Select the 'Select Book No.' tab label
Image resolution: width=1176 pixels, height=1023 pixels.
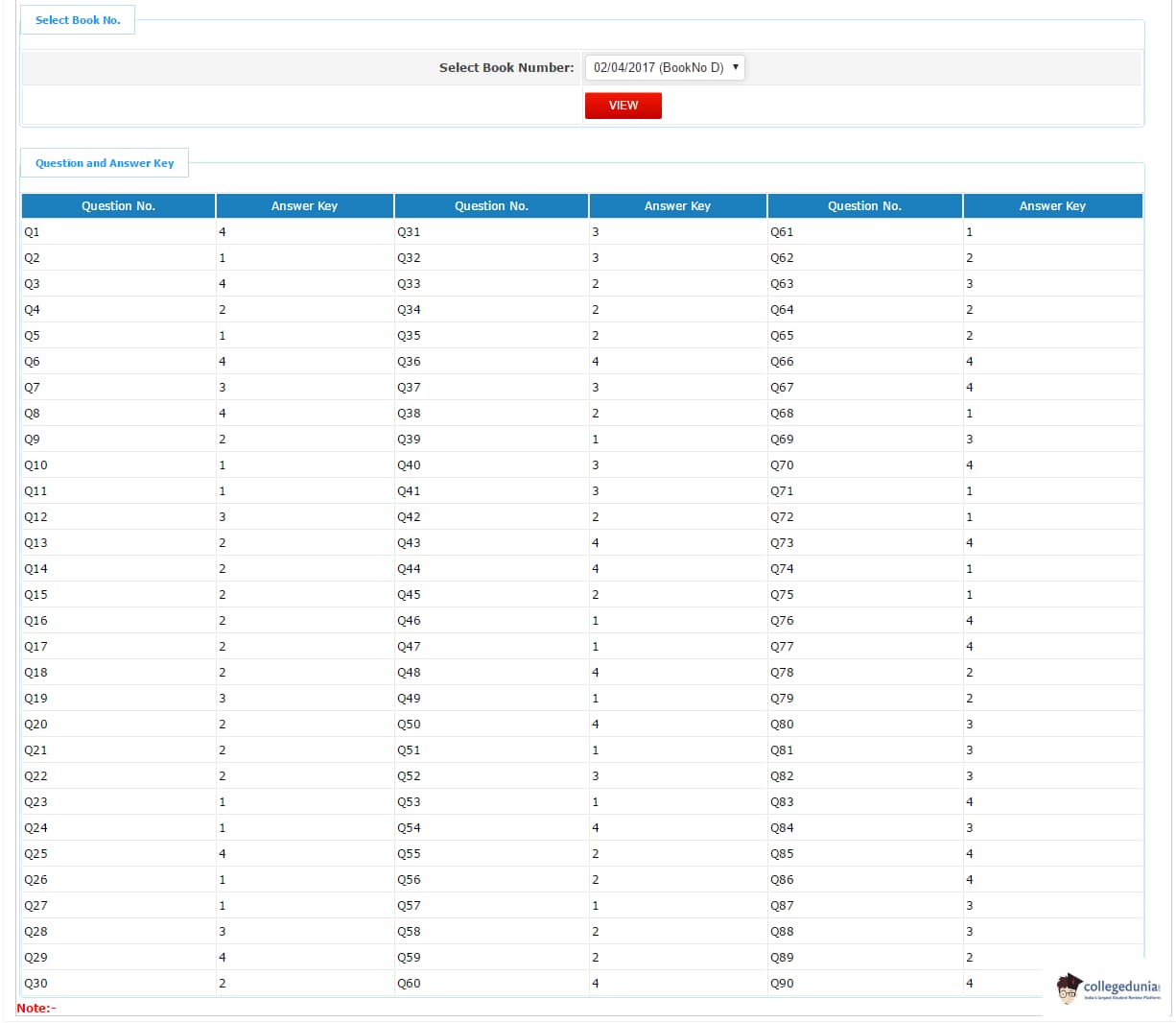tap(78, 20)
